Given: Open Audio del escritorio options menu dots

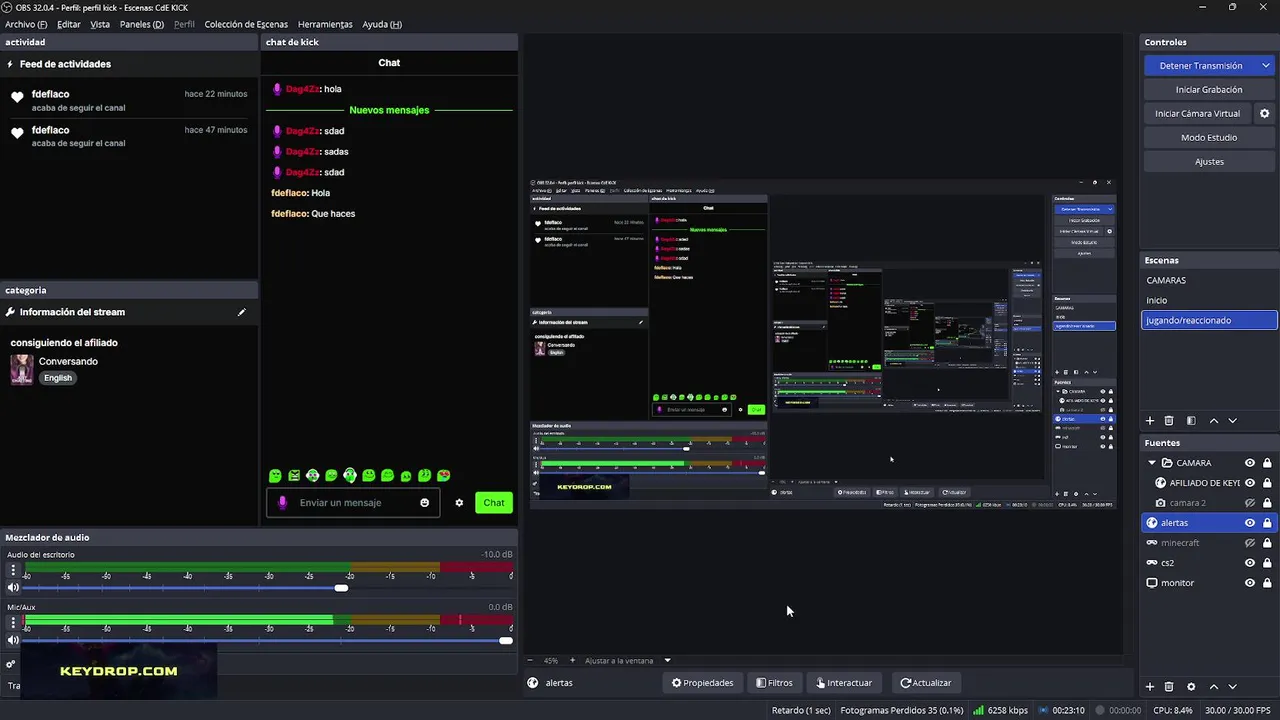Looking at the screenshot, I should [13, 570].
